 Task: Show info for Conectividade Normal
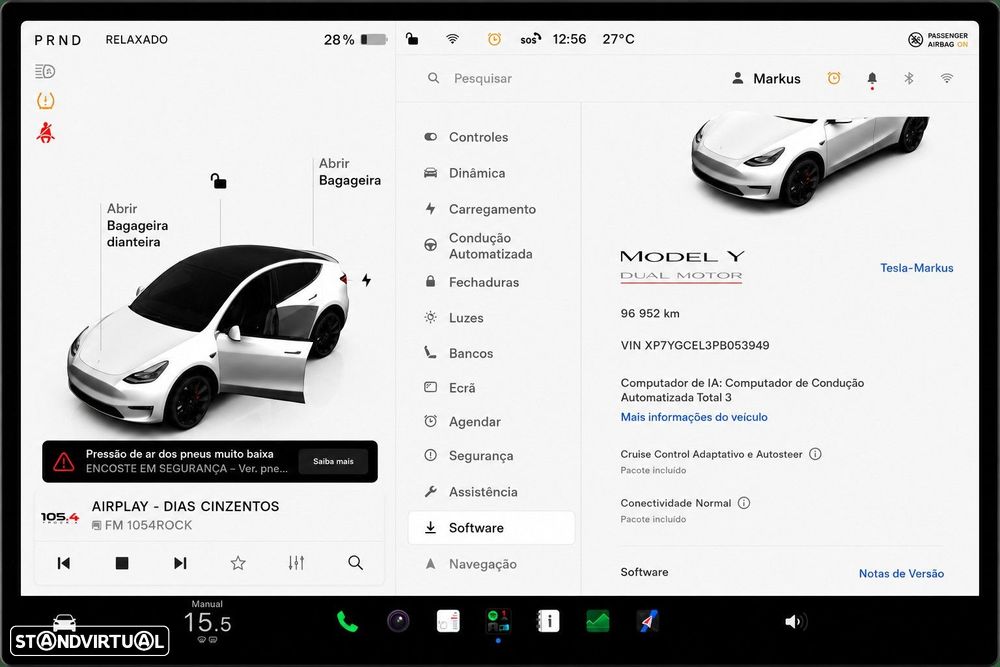click(x=744, y=502)
